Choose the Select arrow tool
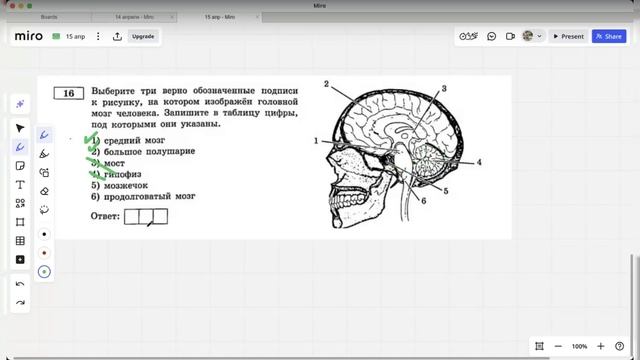The height and width of the screenshot is (360, 640). point(20,129)
